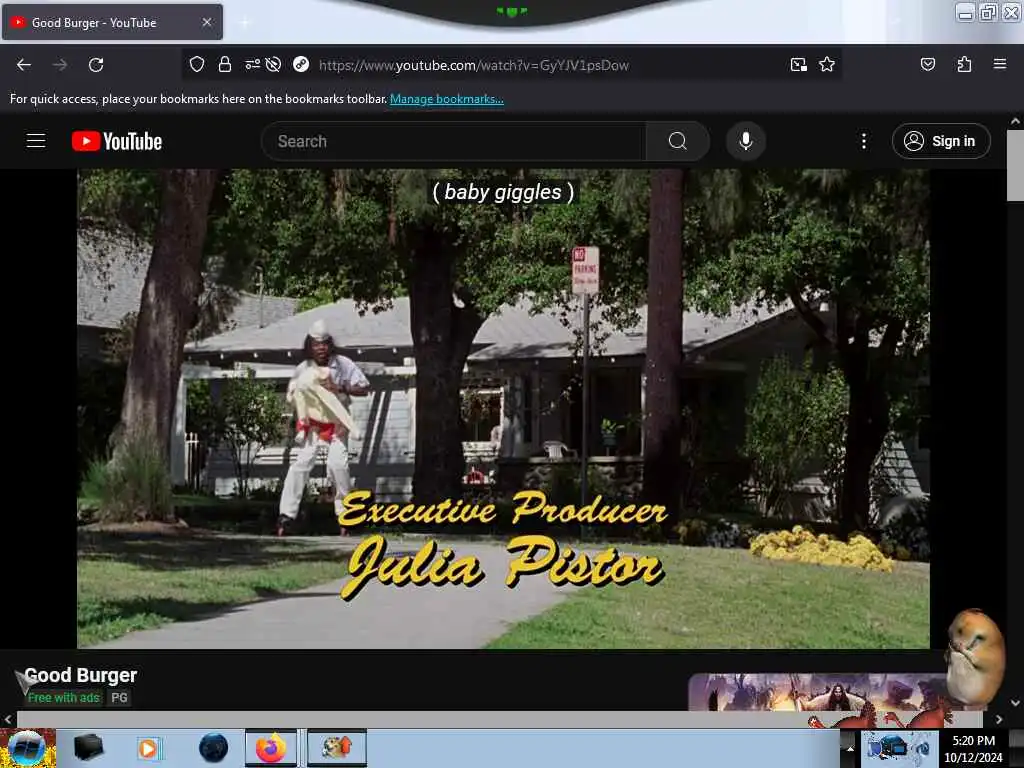Click the youtube.com URL in the address bar
1024x768 pixels.
(x=473, y=65)
